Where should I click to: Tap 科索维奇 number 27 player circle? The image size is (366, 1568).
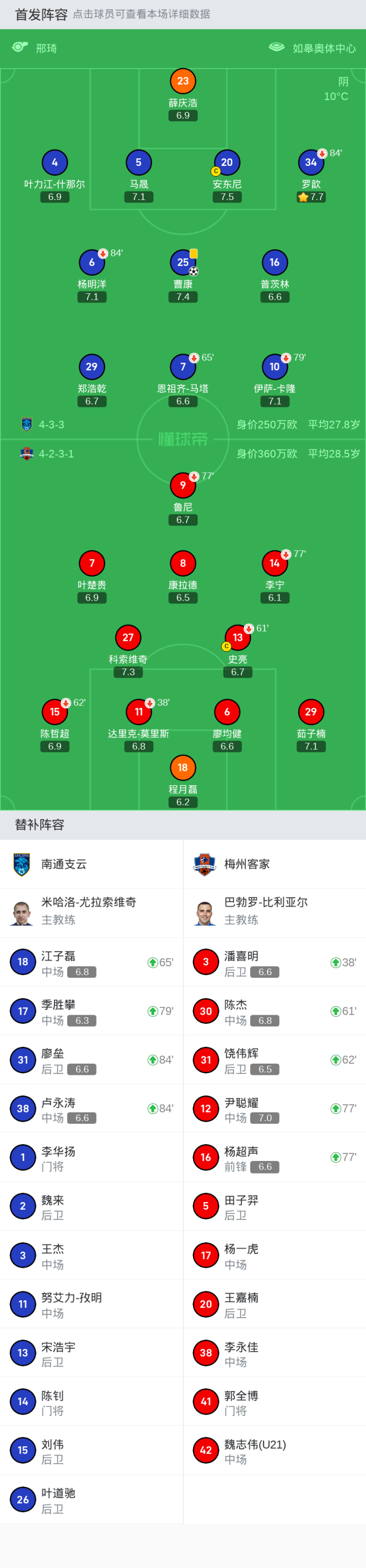coord(128,637)
